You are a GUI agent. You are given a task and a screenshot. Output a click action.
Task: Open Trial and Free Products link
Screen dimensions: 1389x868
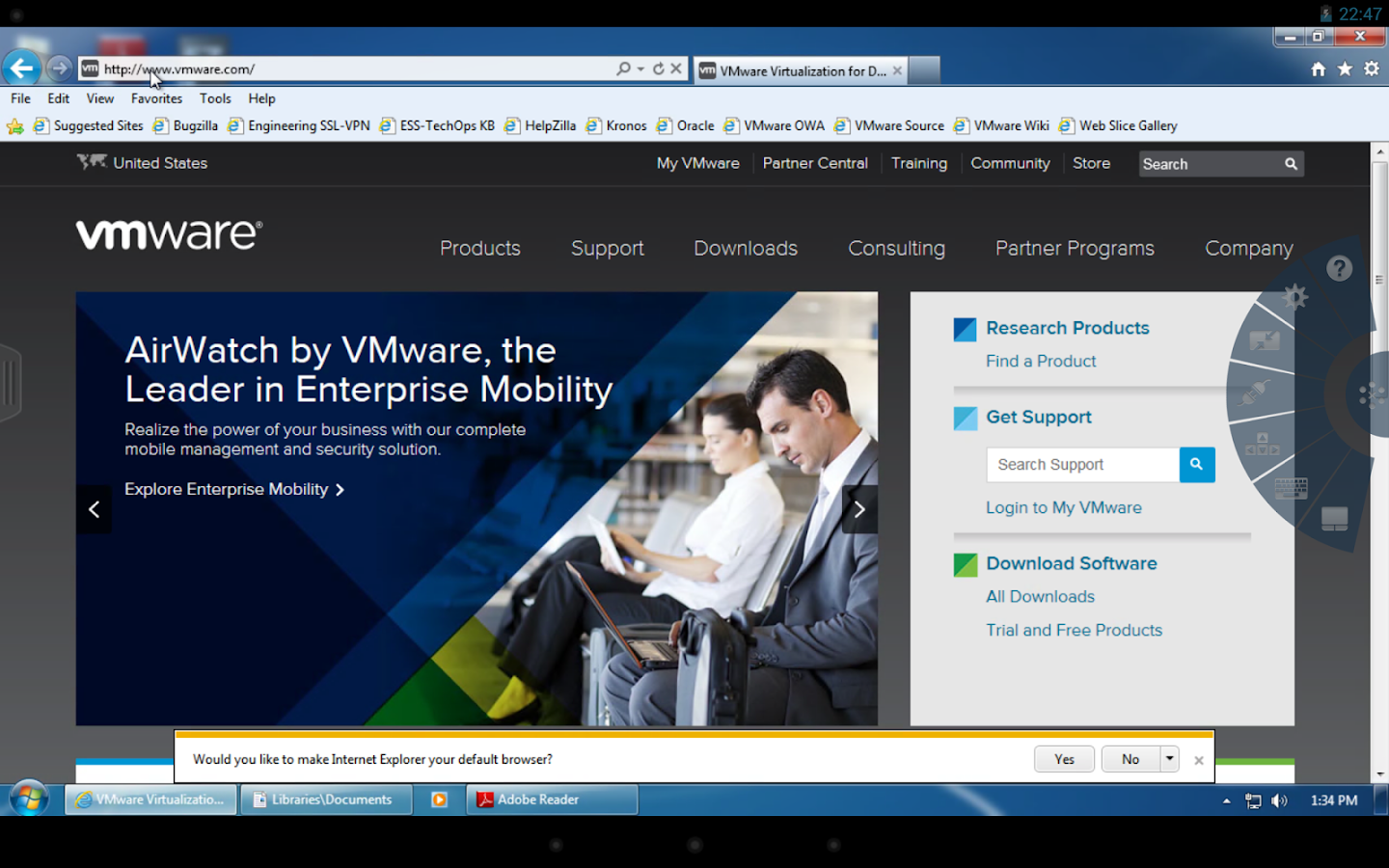pos(1074,630)
